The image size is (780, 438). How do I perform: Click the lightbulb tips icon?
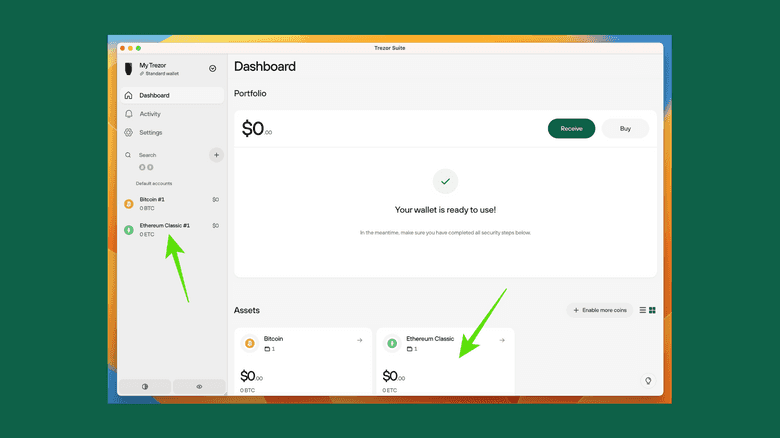coord(648,381)
